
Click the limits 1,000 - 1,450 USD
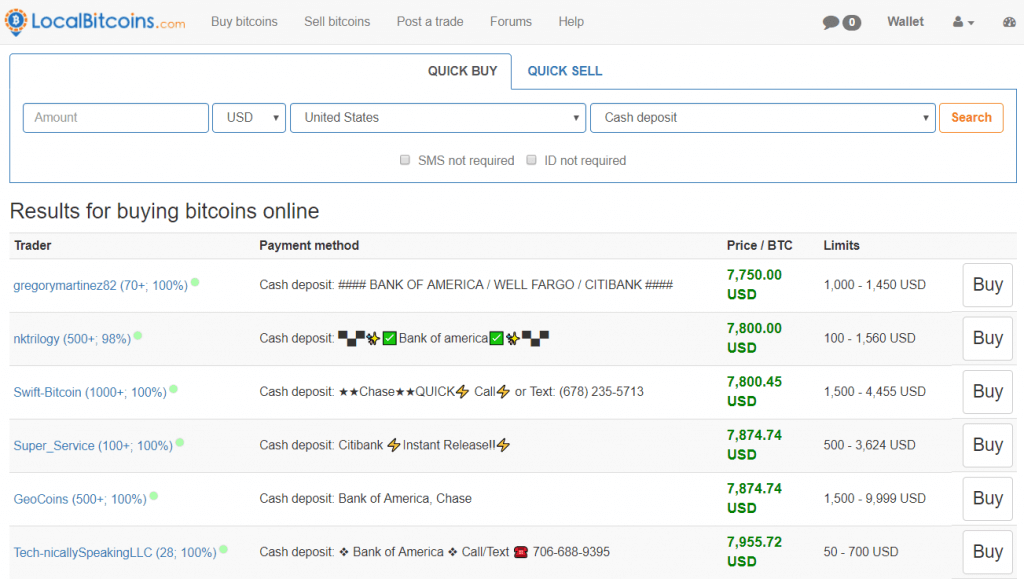point(874,285)
